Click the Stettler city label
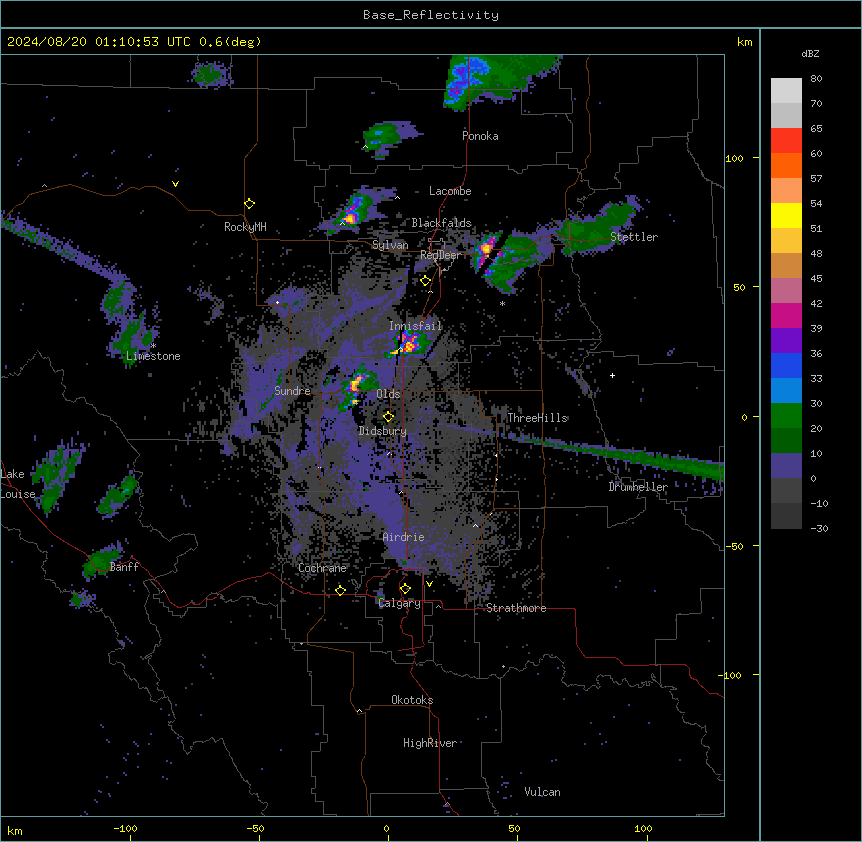862x842 pixels. pos(634,237)
